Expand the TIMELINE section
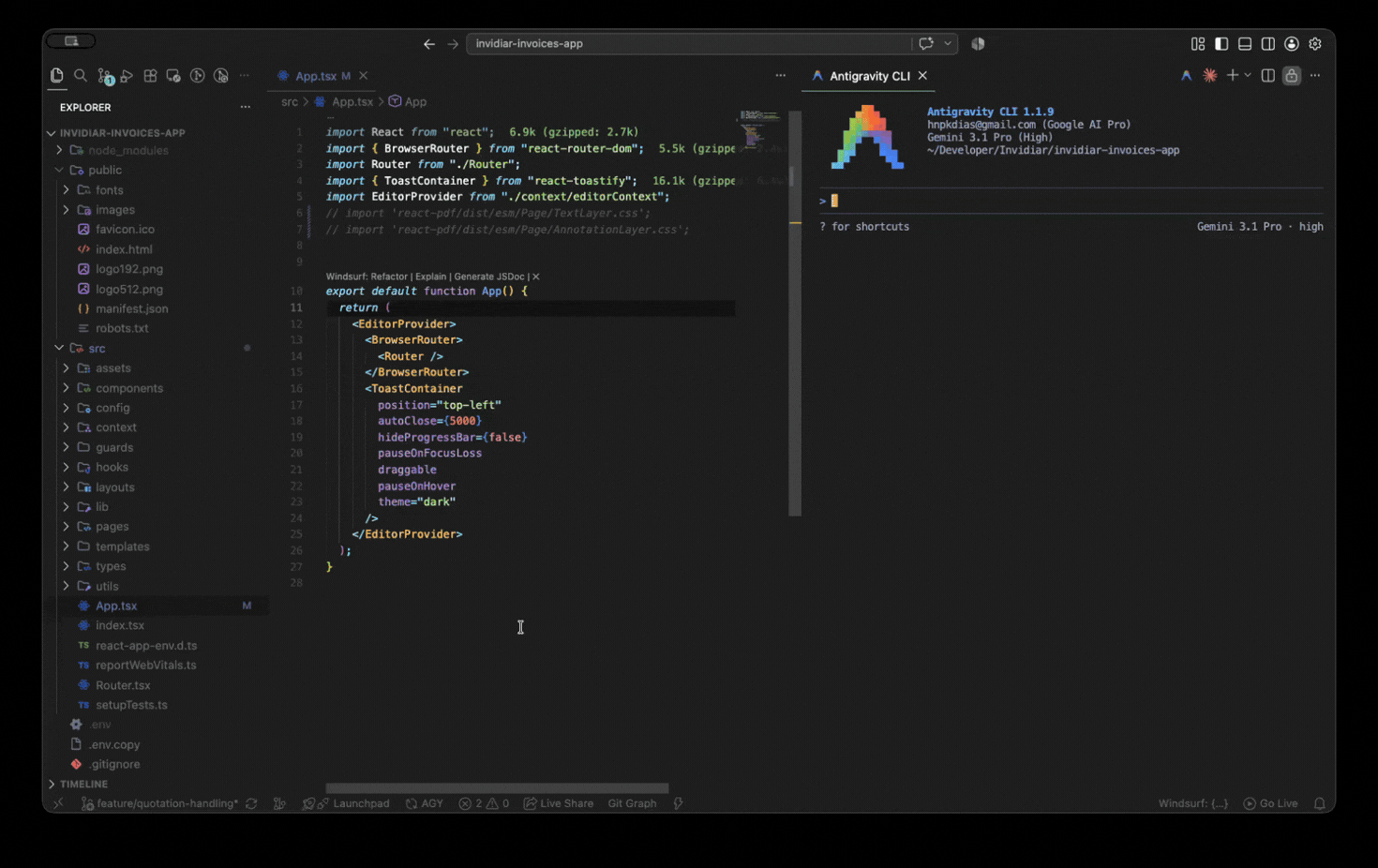Screen dimensions: 1378x868 (84, 785)
